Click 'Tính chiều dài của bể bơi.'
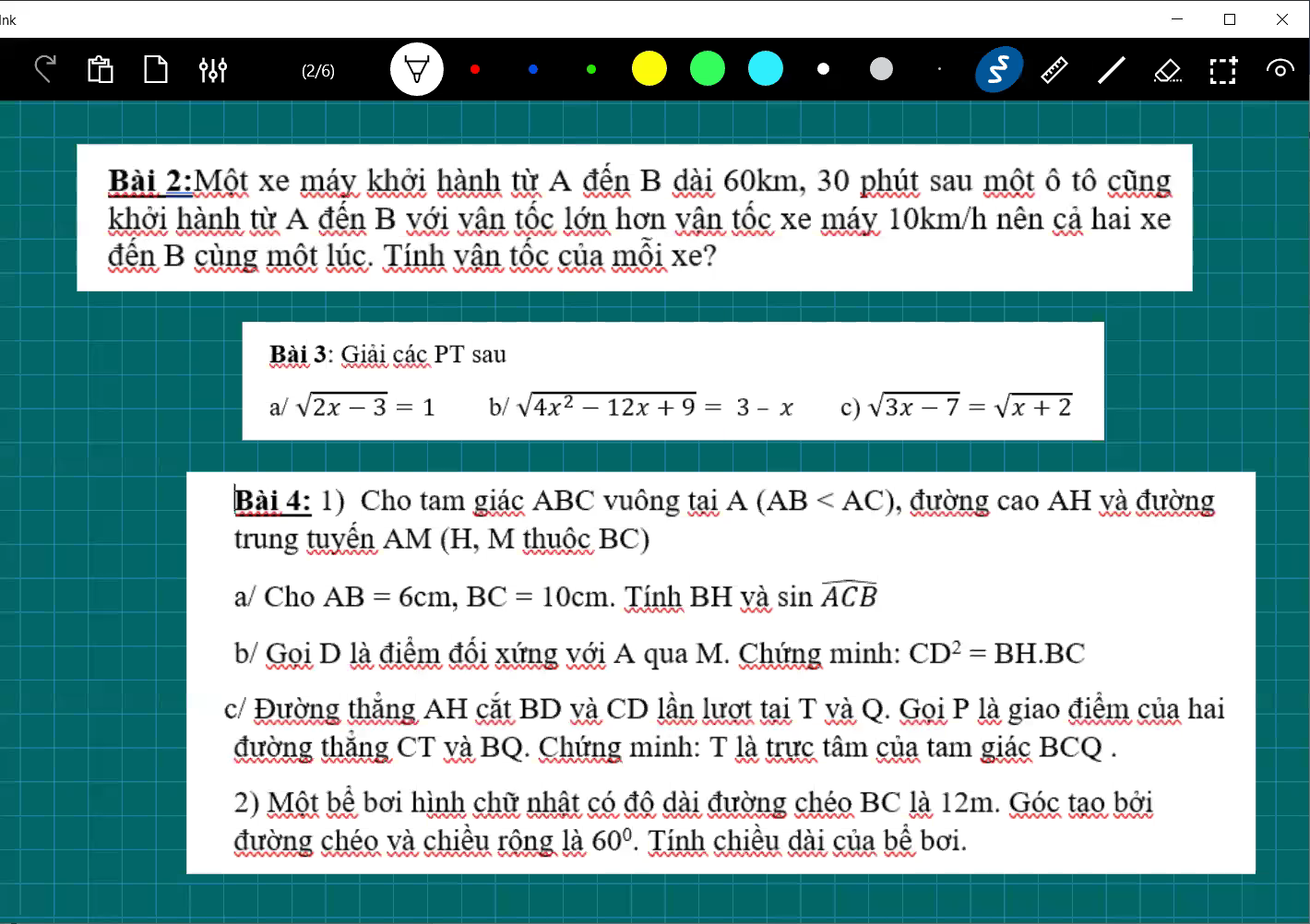Screen dimensions: 1310x924 (808, 841)
